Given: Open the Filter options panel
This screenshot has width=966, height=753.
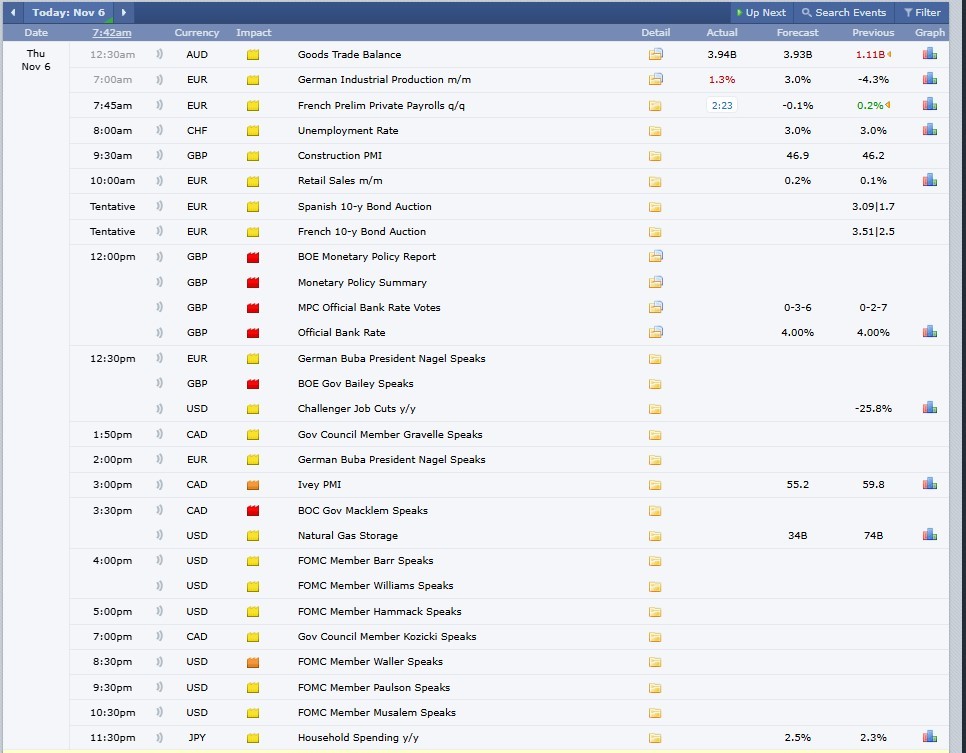Looking at the screenshot, I should (x=922, y=13).
